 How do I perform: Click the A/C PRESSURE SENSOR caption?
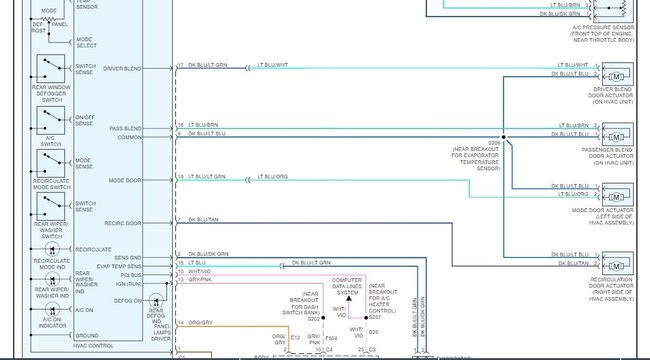pyautogui.click(x=602, y=34)
